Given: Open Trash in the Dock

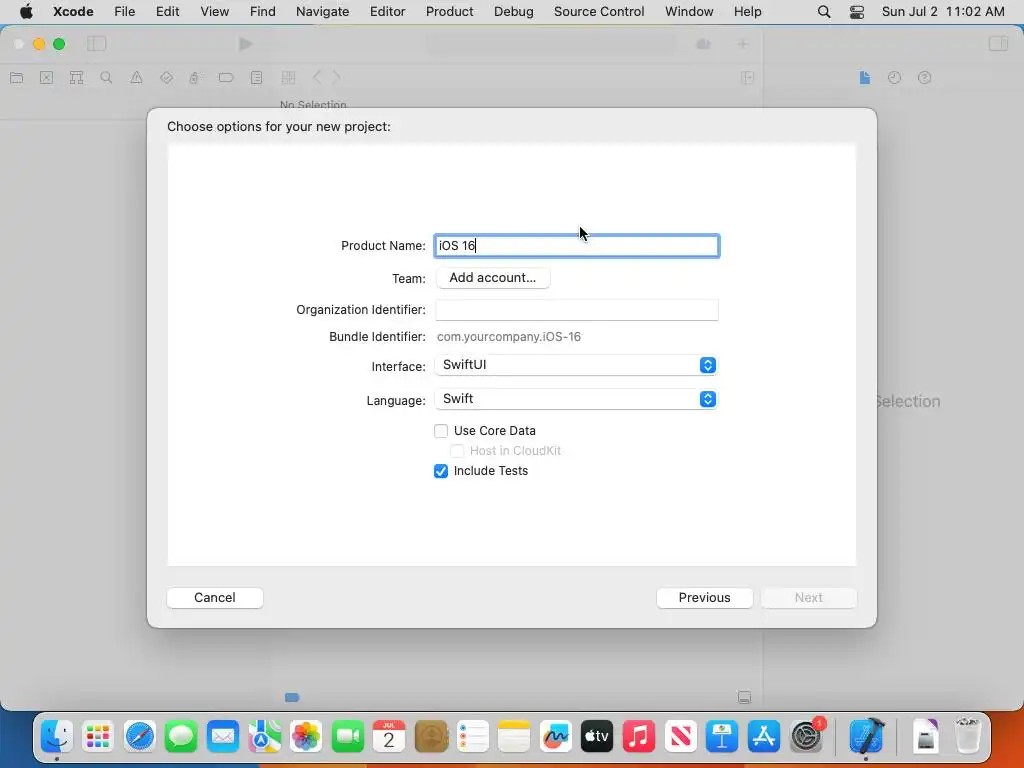Looking at the screenshot, I should tap(967, 737).
